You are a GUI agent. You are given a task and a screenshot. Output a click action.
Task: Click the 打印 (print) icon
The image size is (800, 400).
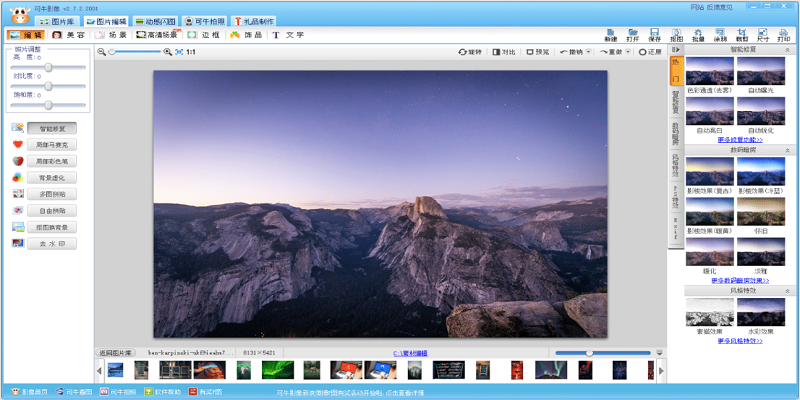pyautogui.click(x=785, y=34)
